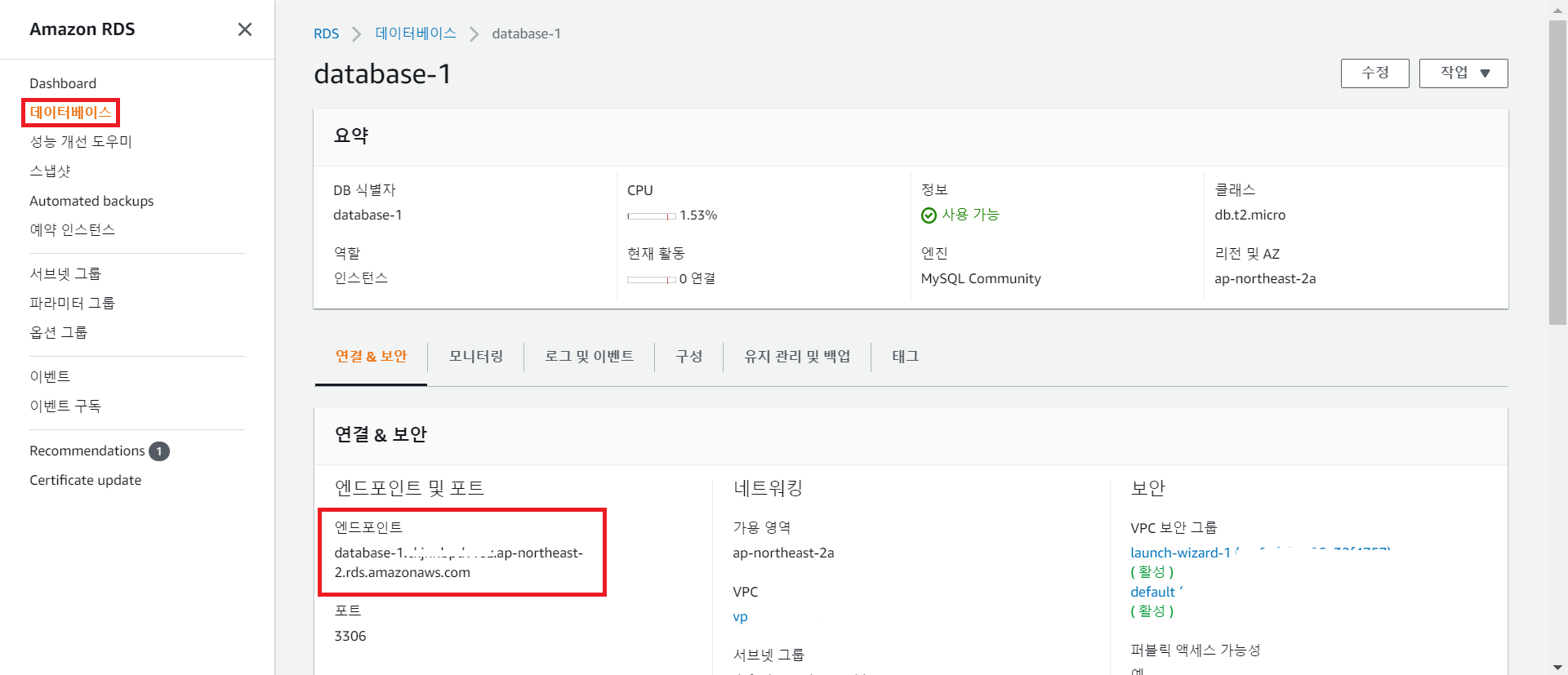This screenshot has width=1568, height=675.
Task: Click the CPU usage progress bar
Action: (x=652, y=216)
